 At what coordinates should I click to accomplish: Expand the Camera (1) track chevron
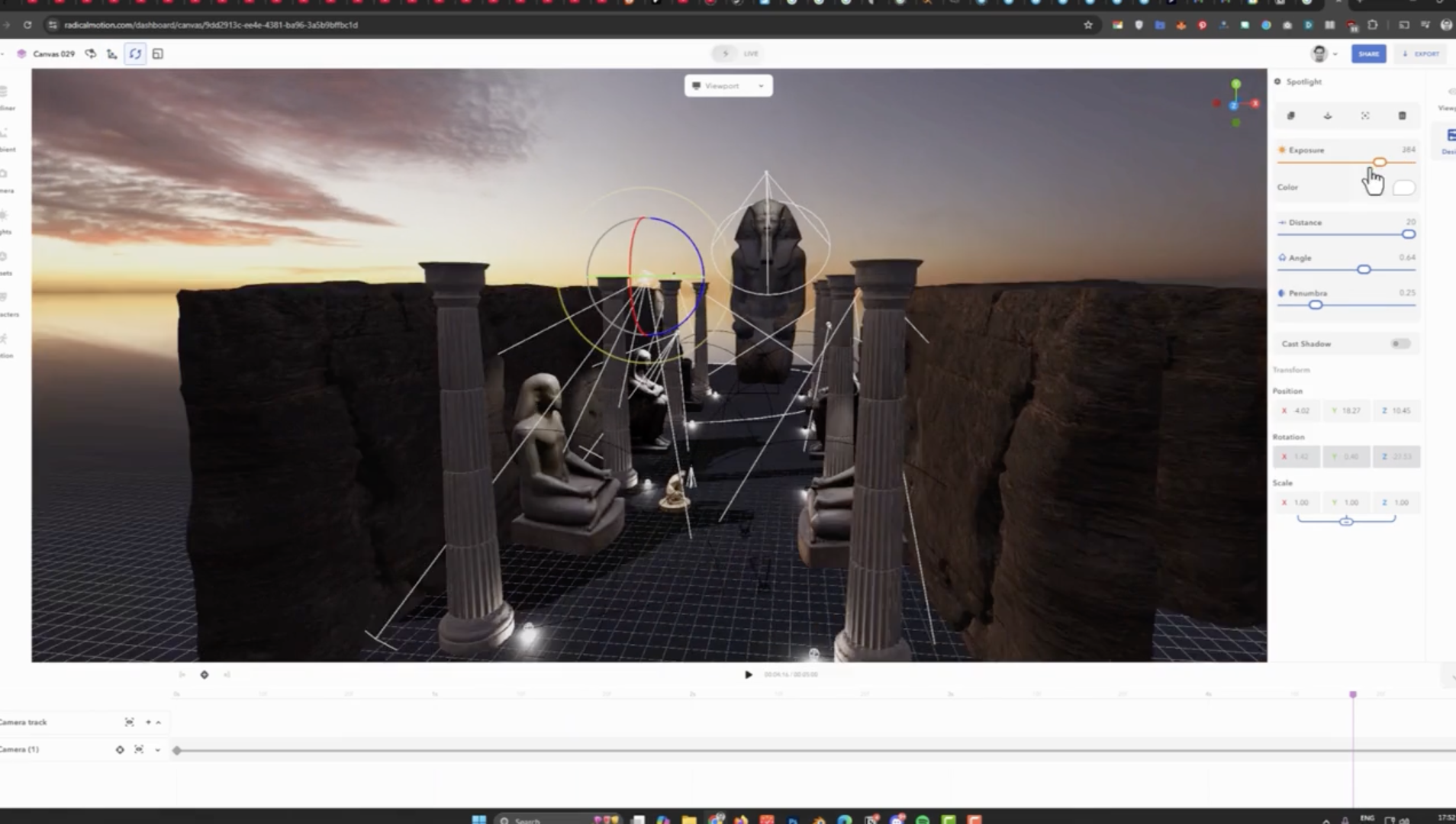pos(158,750)
